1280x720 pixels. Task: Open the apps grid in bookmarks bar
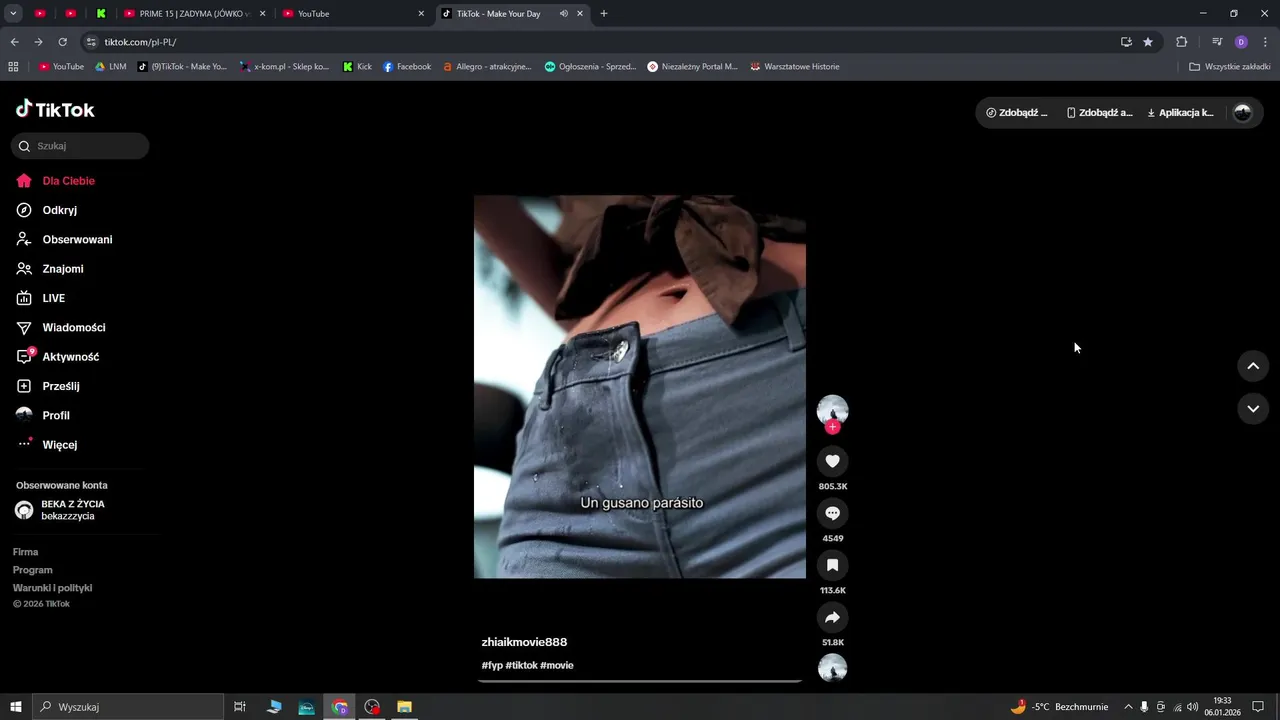(13, 67)
